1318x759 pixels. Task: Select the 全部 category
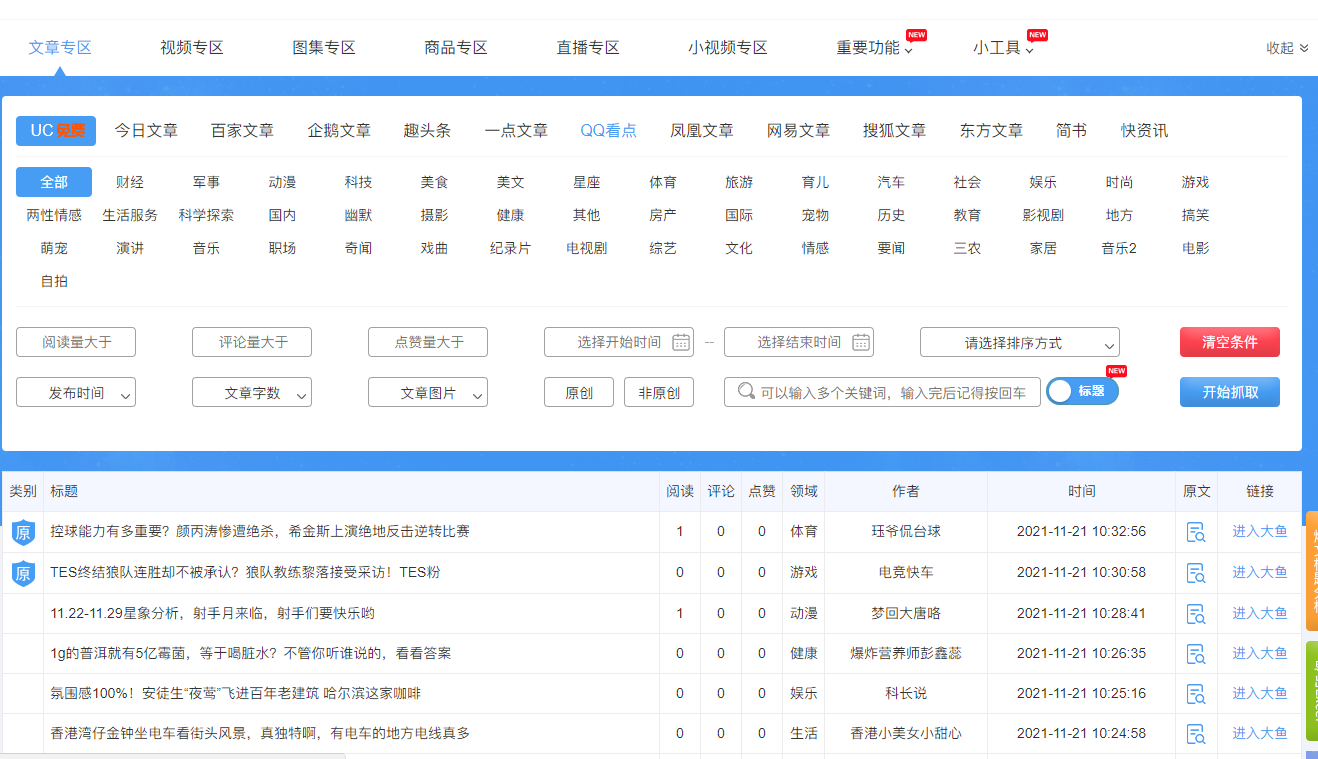(x=54, y=182)
